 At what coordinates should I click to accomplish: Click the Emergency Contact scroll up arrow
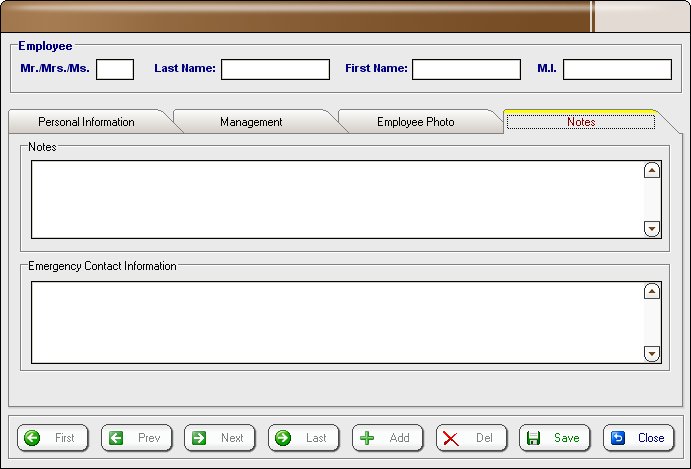coord(652,291)
